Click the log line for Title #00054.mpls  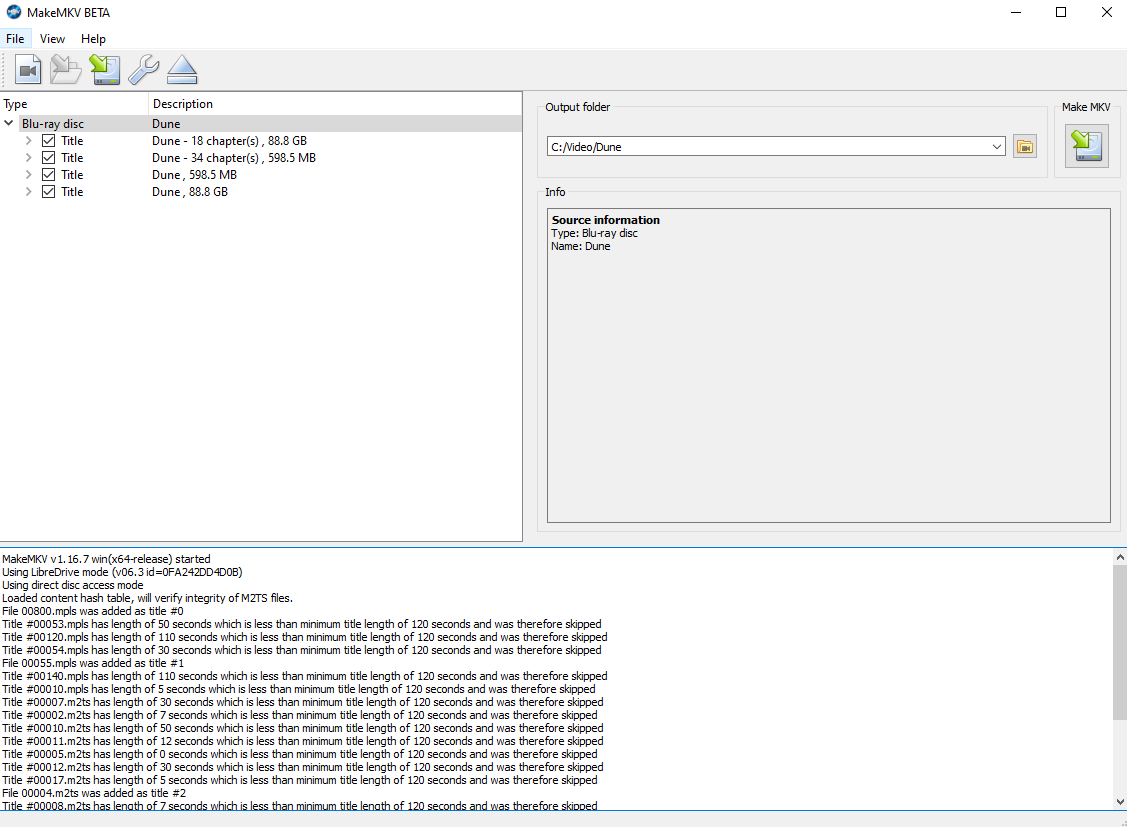pos(302,650)
